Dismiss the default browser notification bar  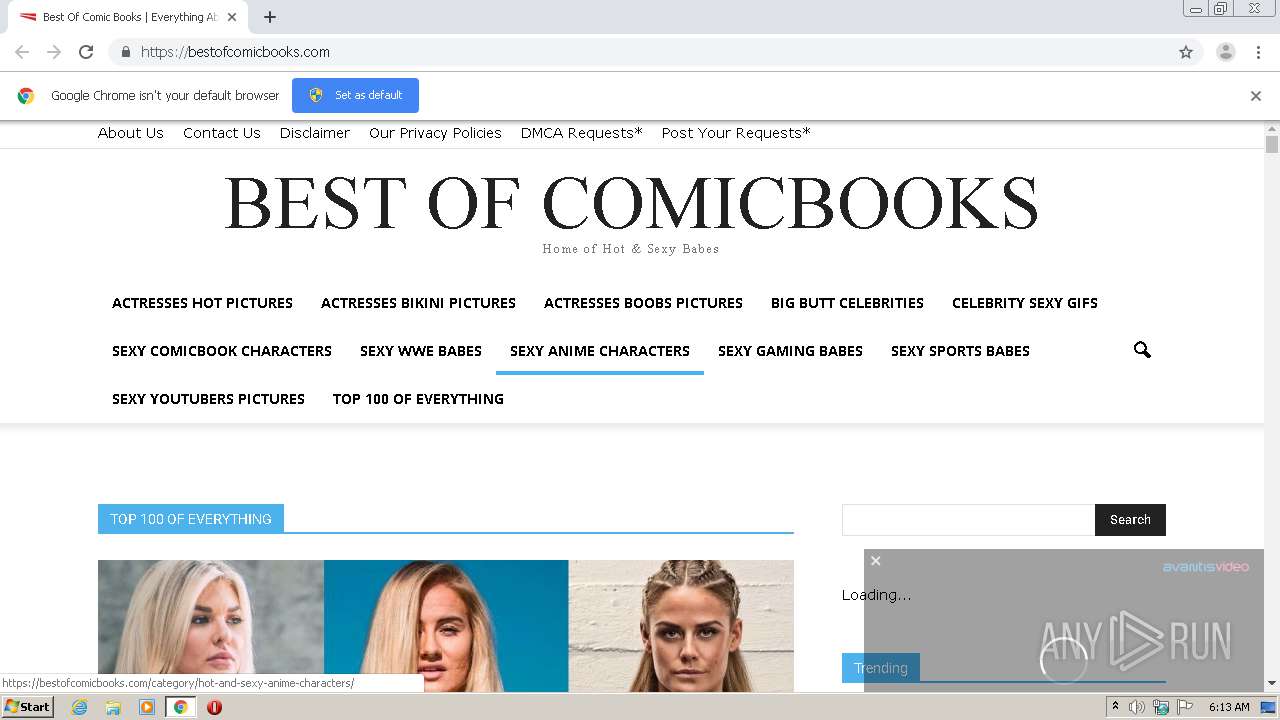click(1256, 96)
